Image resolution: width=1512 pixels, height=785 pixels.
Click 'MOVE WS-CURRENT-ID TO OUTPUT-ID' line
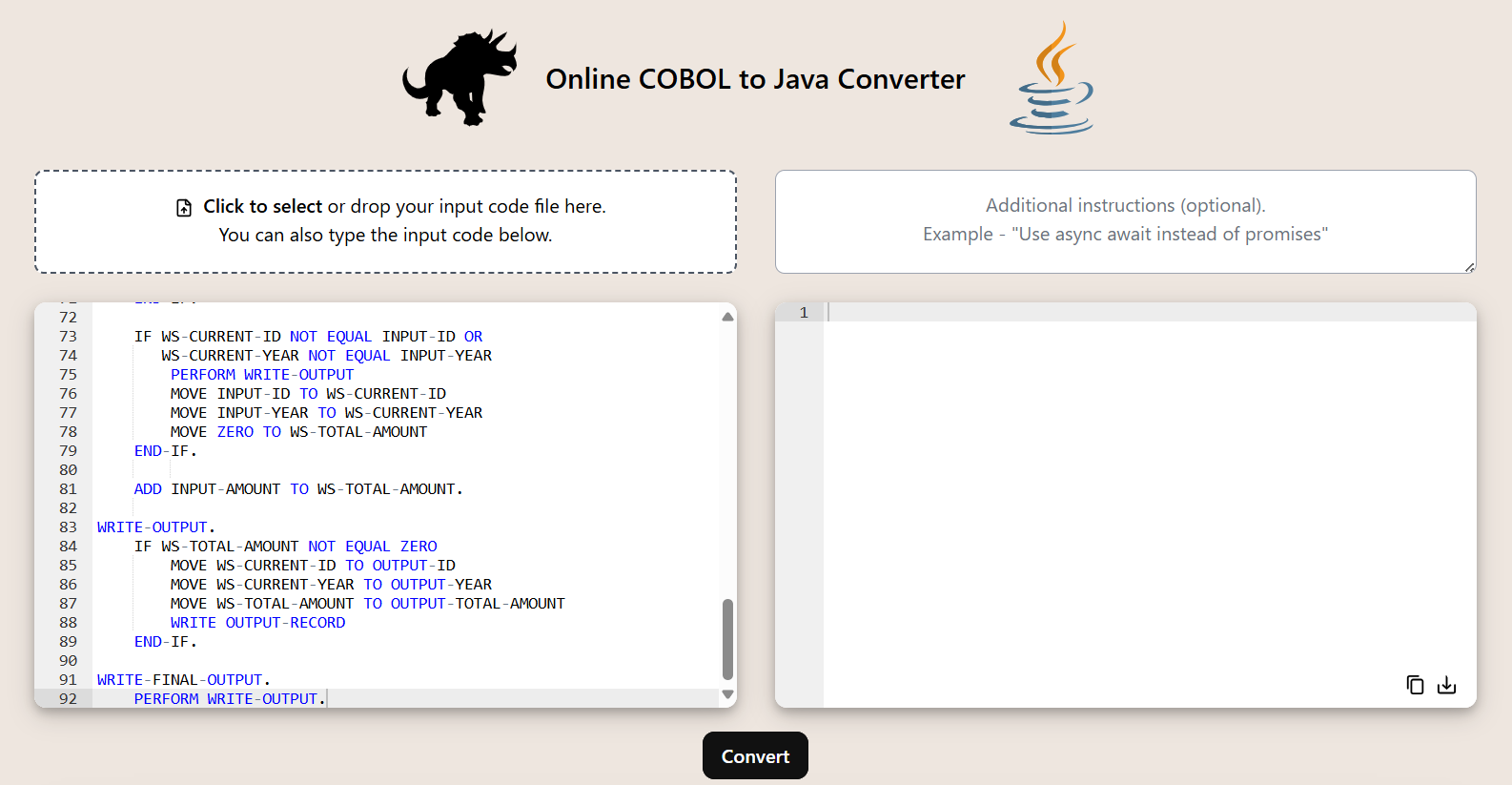pyautogui.click(x=313, y=566)
